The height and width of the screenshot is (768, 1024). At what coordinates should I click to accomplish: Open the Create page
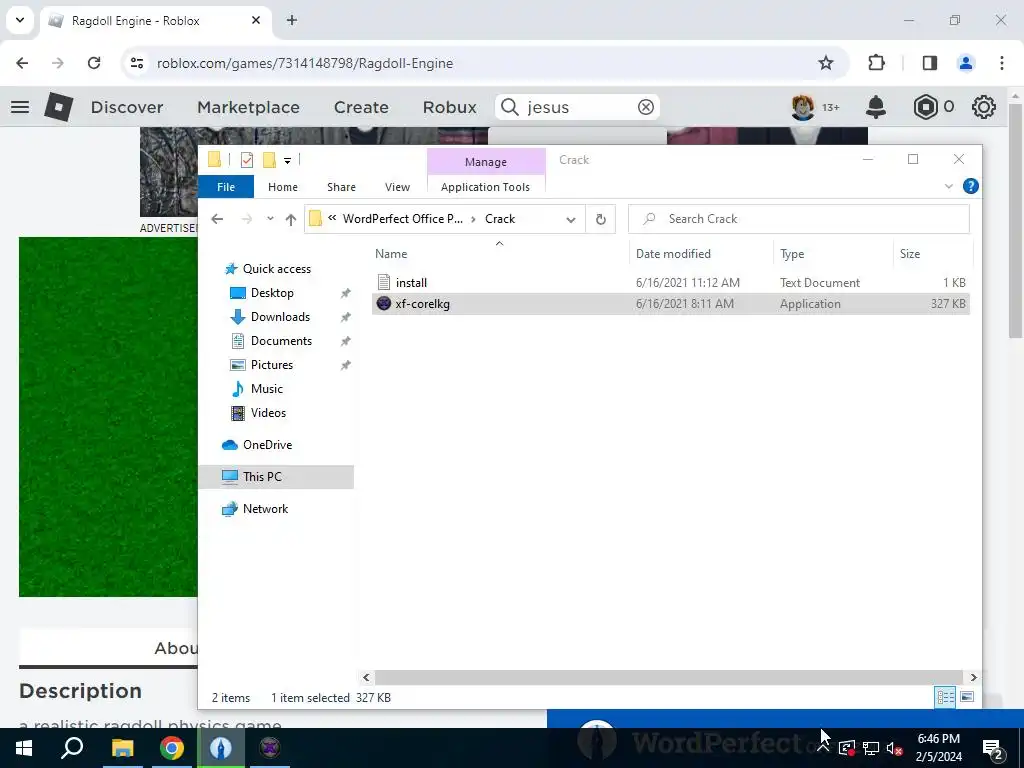tap(361, 107)
